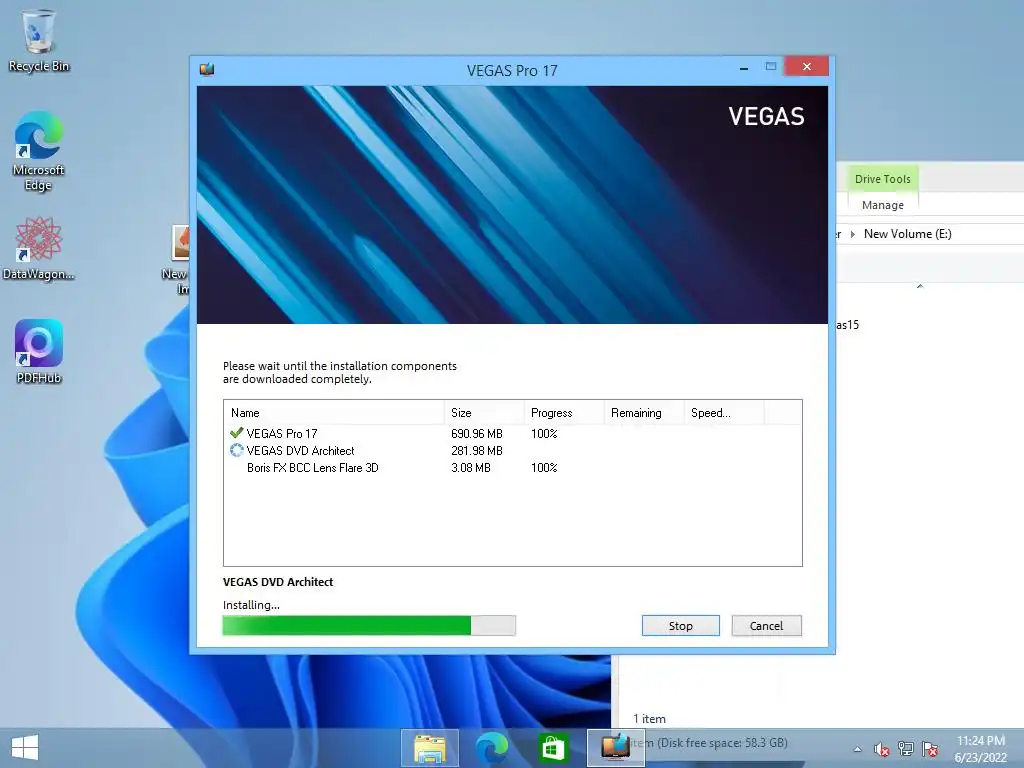The width and height of the screenshot is (1024, 768).
Task: Close the VEGAS Pro 17 installer window
Action: (x=807, y=67)
